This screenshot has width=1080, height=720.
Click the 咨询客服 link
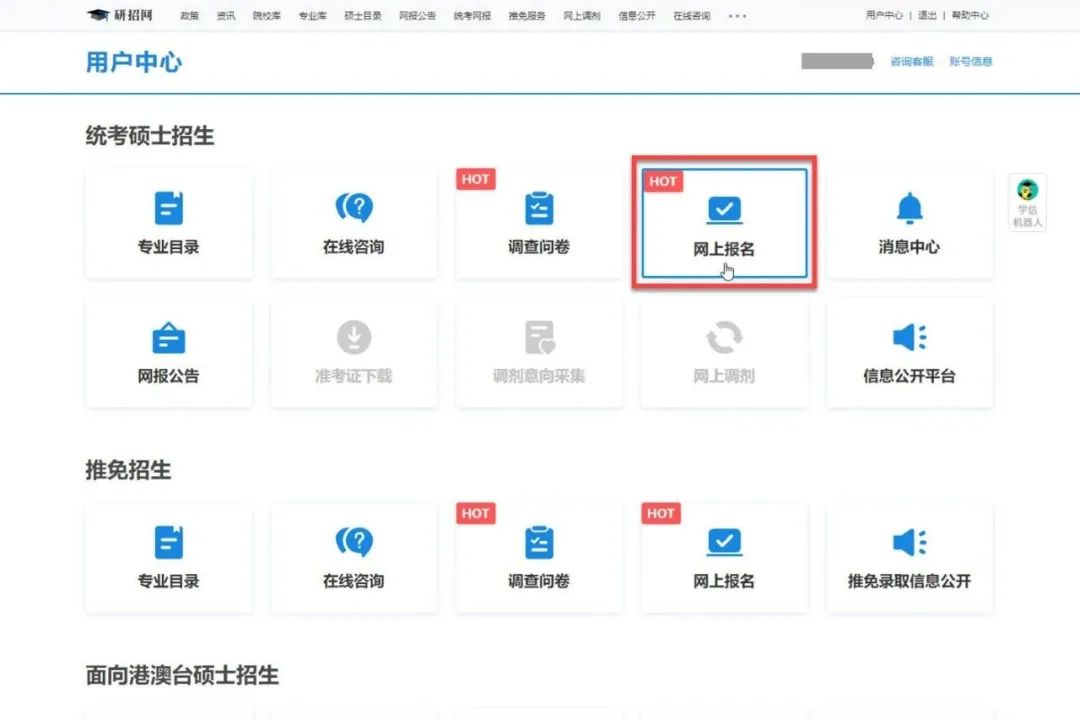(x=911, y=62)
